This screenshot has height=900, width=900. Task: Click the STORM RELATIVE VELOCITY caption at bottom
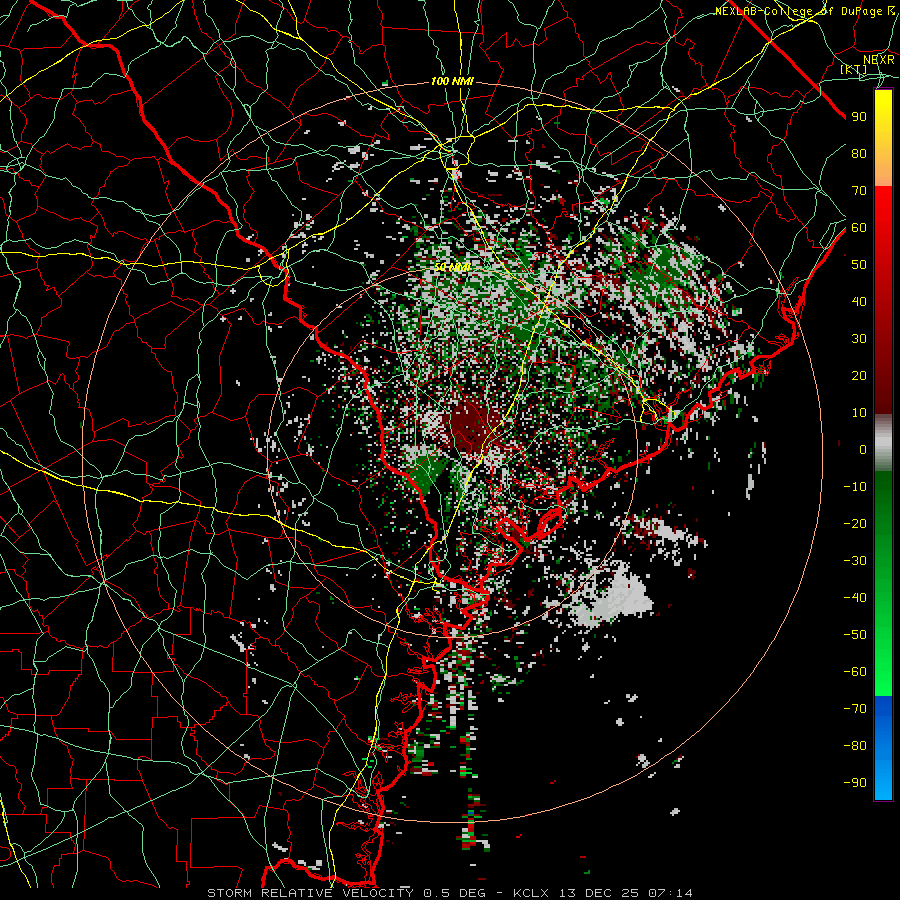click(x=450, y=893)
